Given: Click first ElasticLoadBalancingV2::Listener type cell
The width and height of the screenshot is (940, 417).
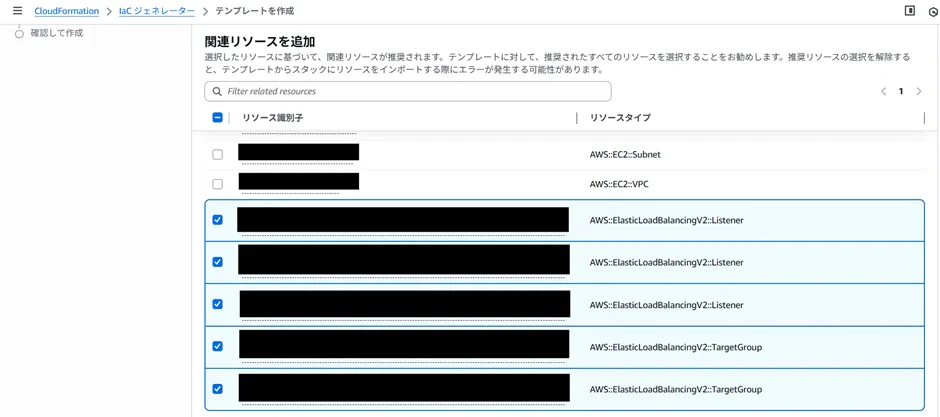Looking at the screenshot, I should point(667,220).
